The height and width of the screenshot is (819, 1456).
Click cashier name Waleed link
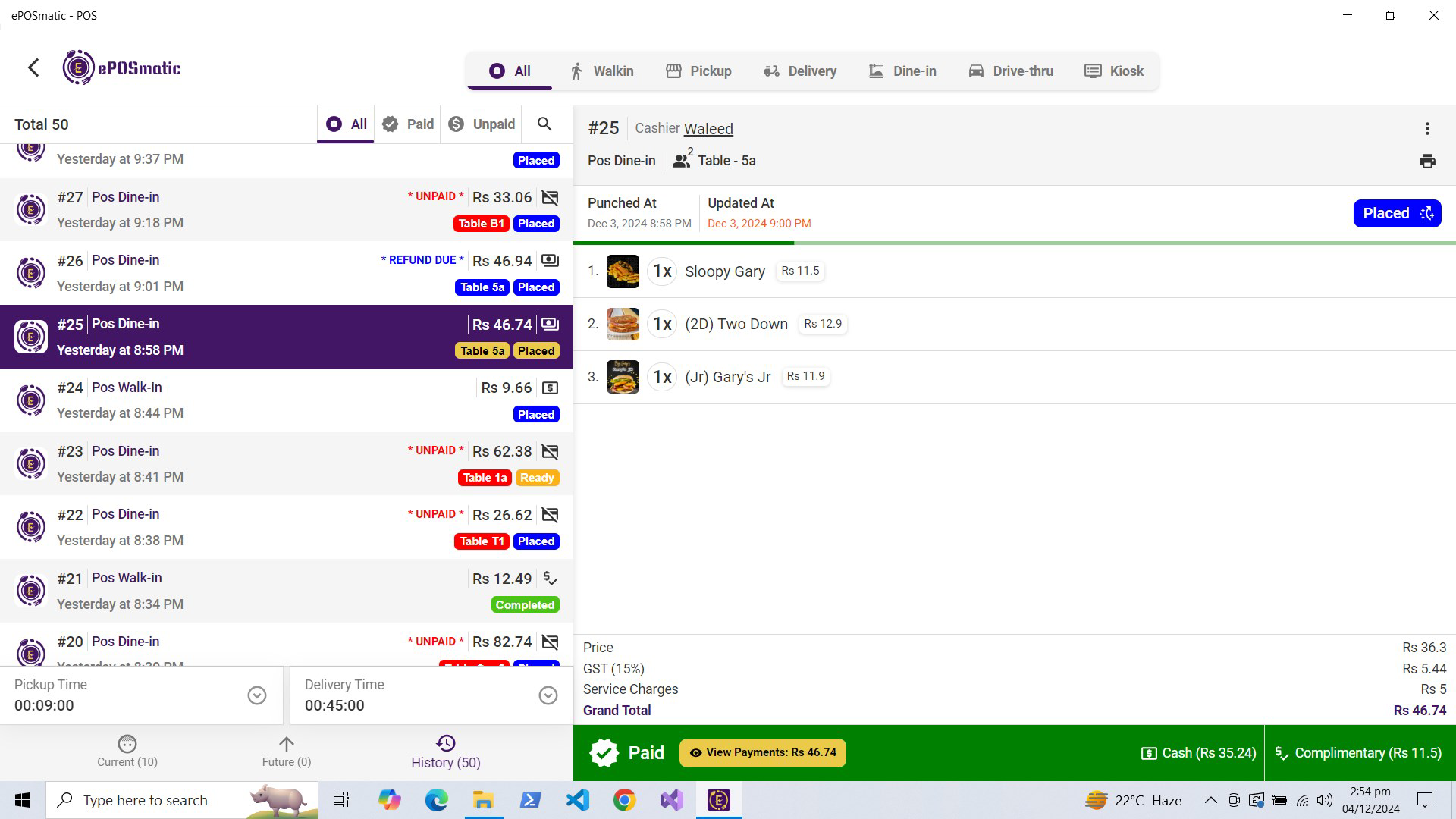tap(708, 129)
